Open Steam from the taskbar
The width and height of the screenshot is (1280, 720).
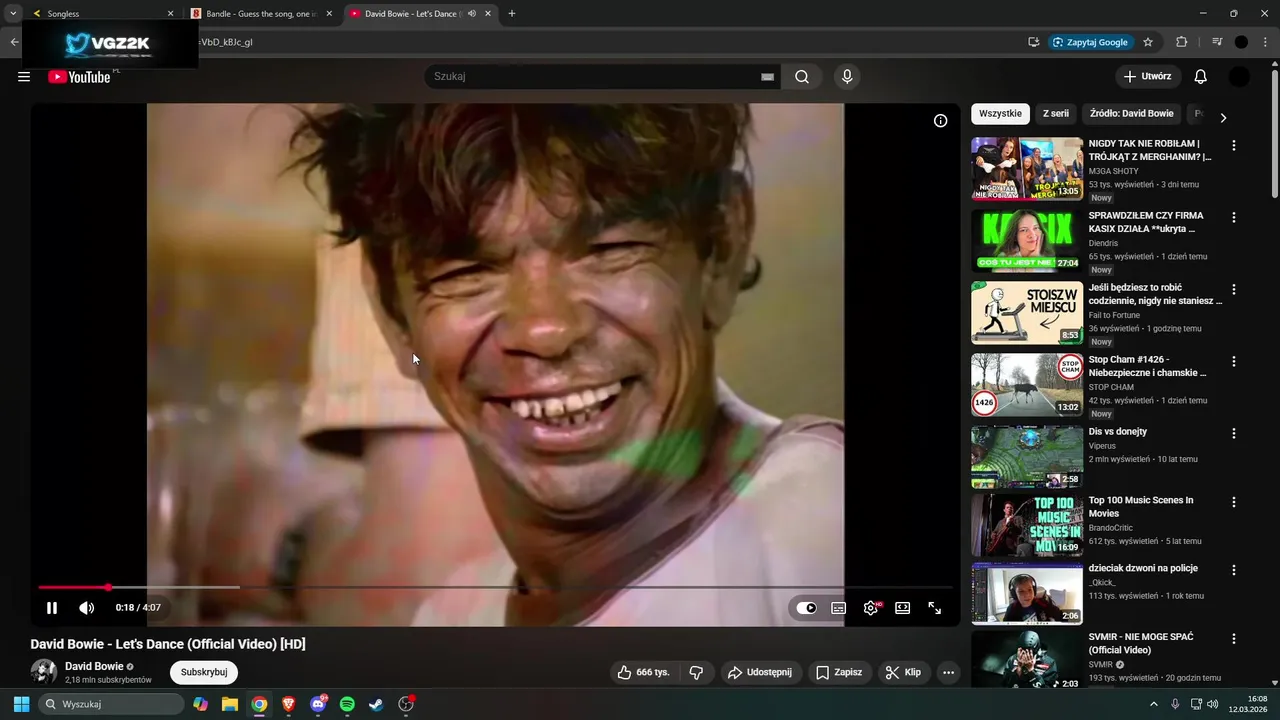click(x=376, y=704)
